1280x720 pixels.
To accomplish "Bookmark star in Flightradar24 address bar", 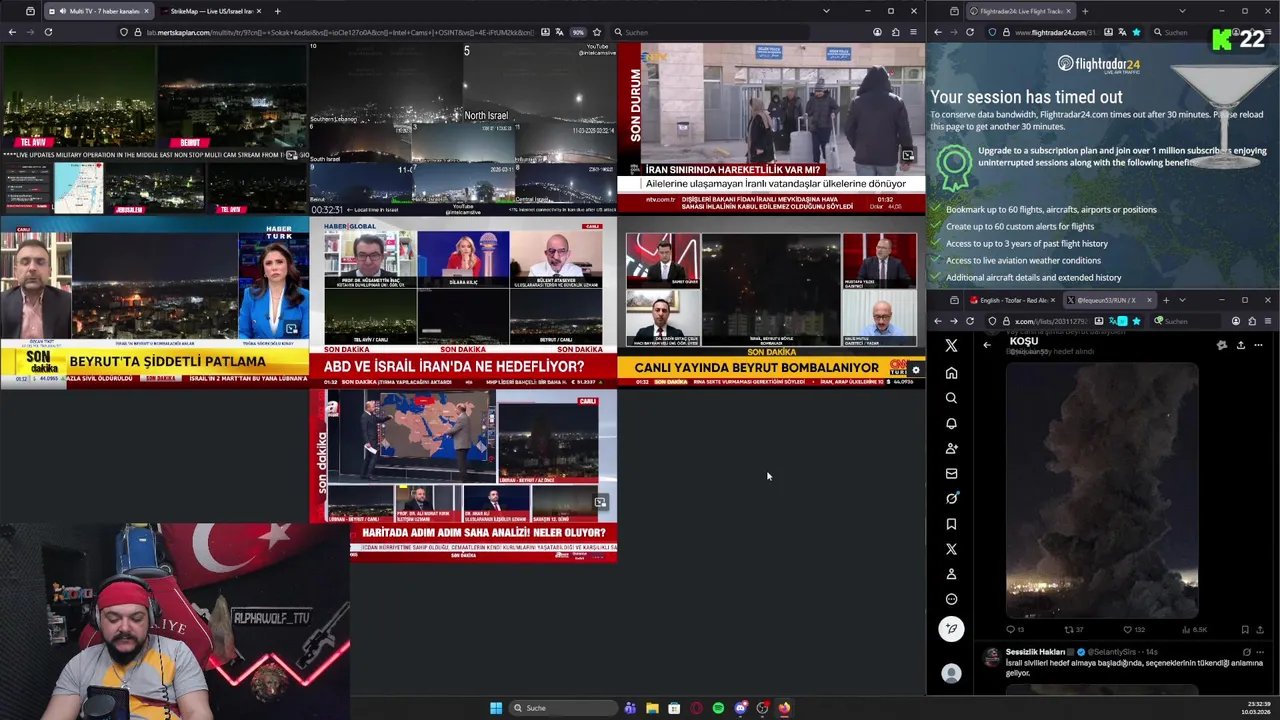I will tap(1136, 32).
